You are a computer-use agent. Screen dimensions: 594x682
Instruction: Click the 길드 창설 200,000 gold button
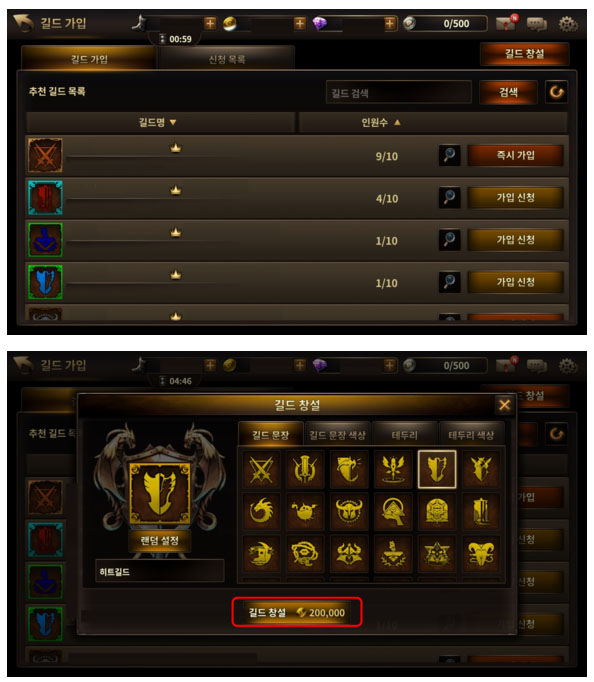point(297,612)
